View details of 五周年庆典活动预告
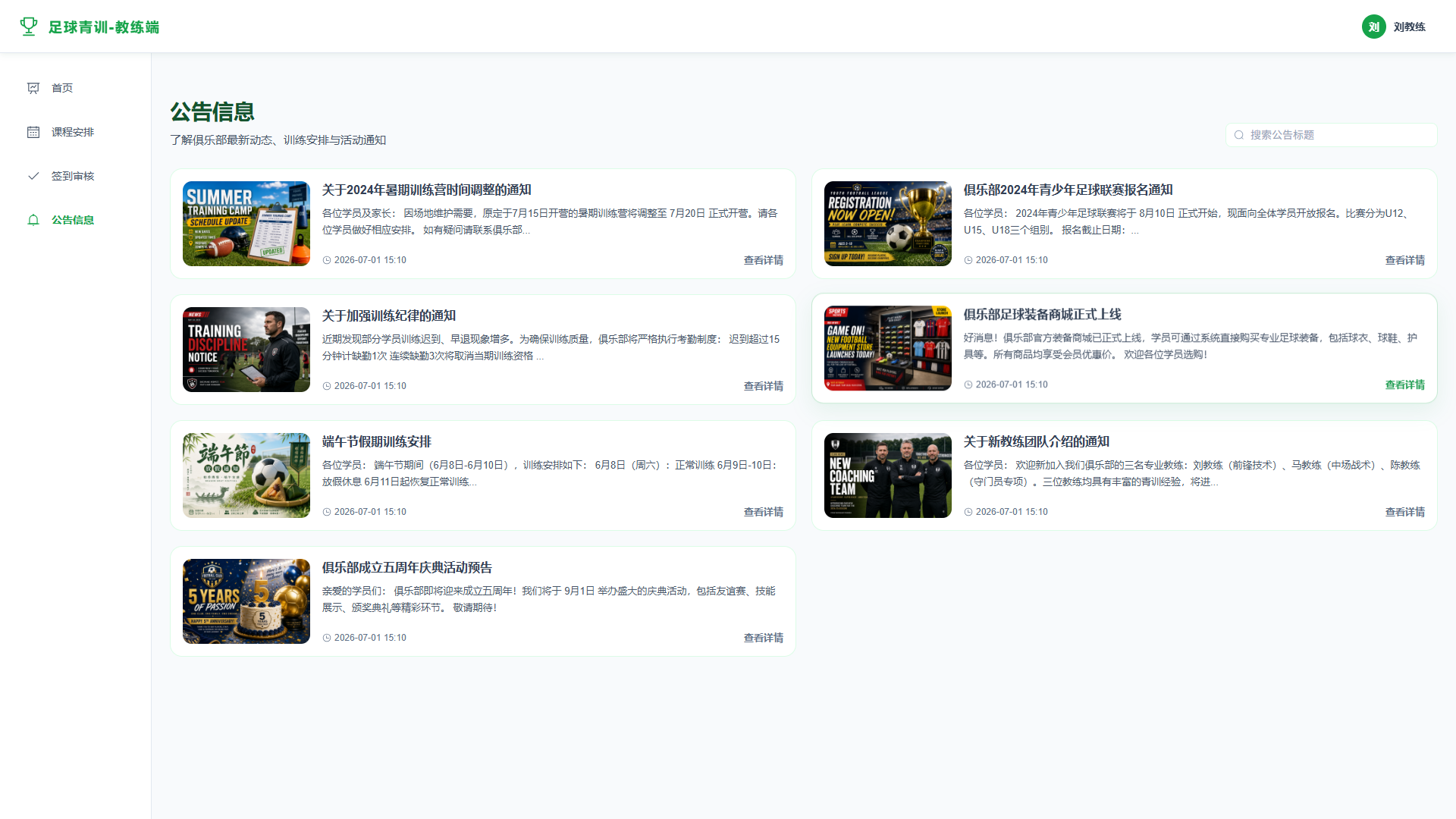 [763, 638]
